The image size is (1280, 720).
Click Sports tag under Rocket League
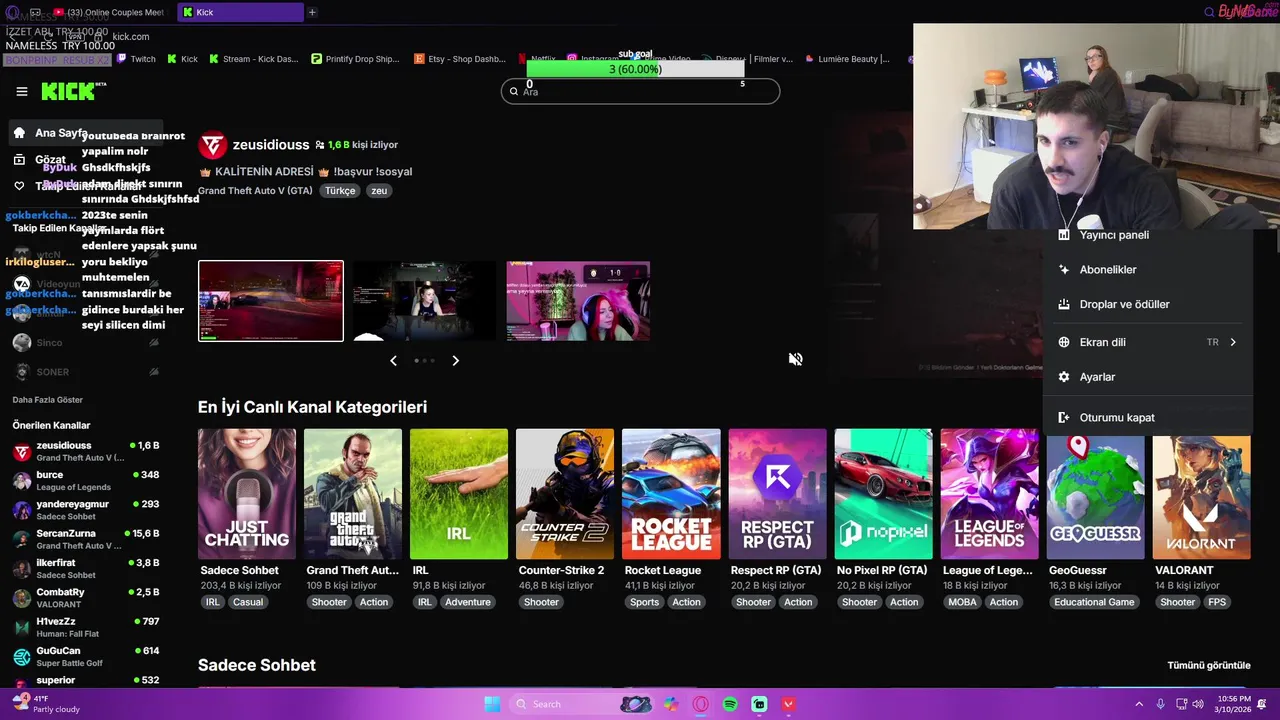pos(644,602)
